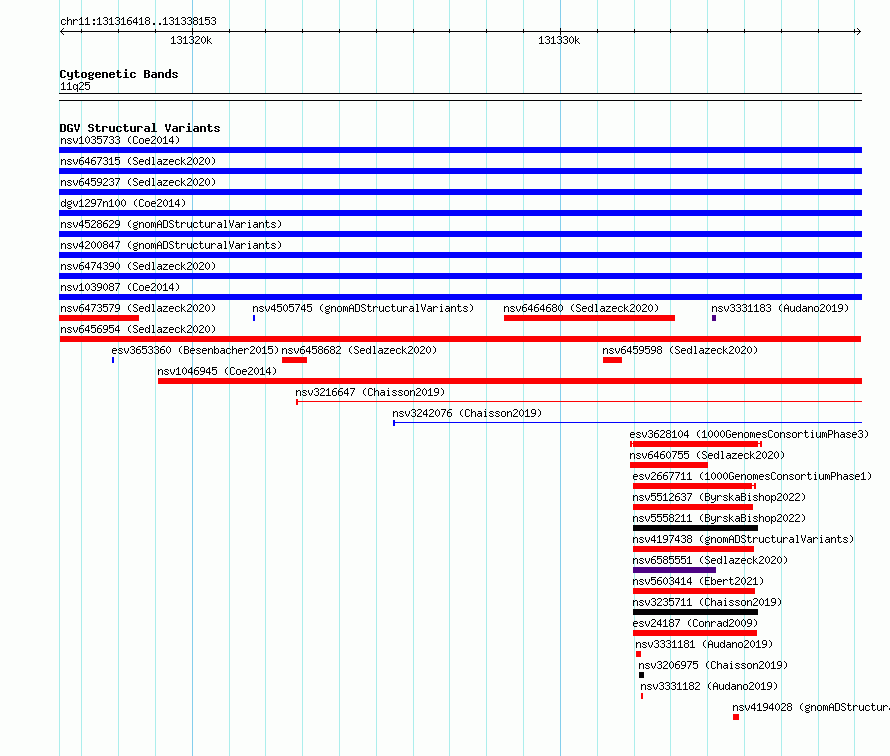Click the Cytogenetic Bands track title
Screen dimensions: 890x756
[119, 74]
